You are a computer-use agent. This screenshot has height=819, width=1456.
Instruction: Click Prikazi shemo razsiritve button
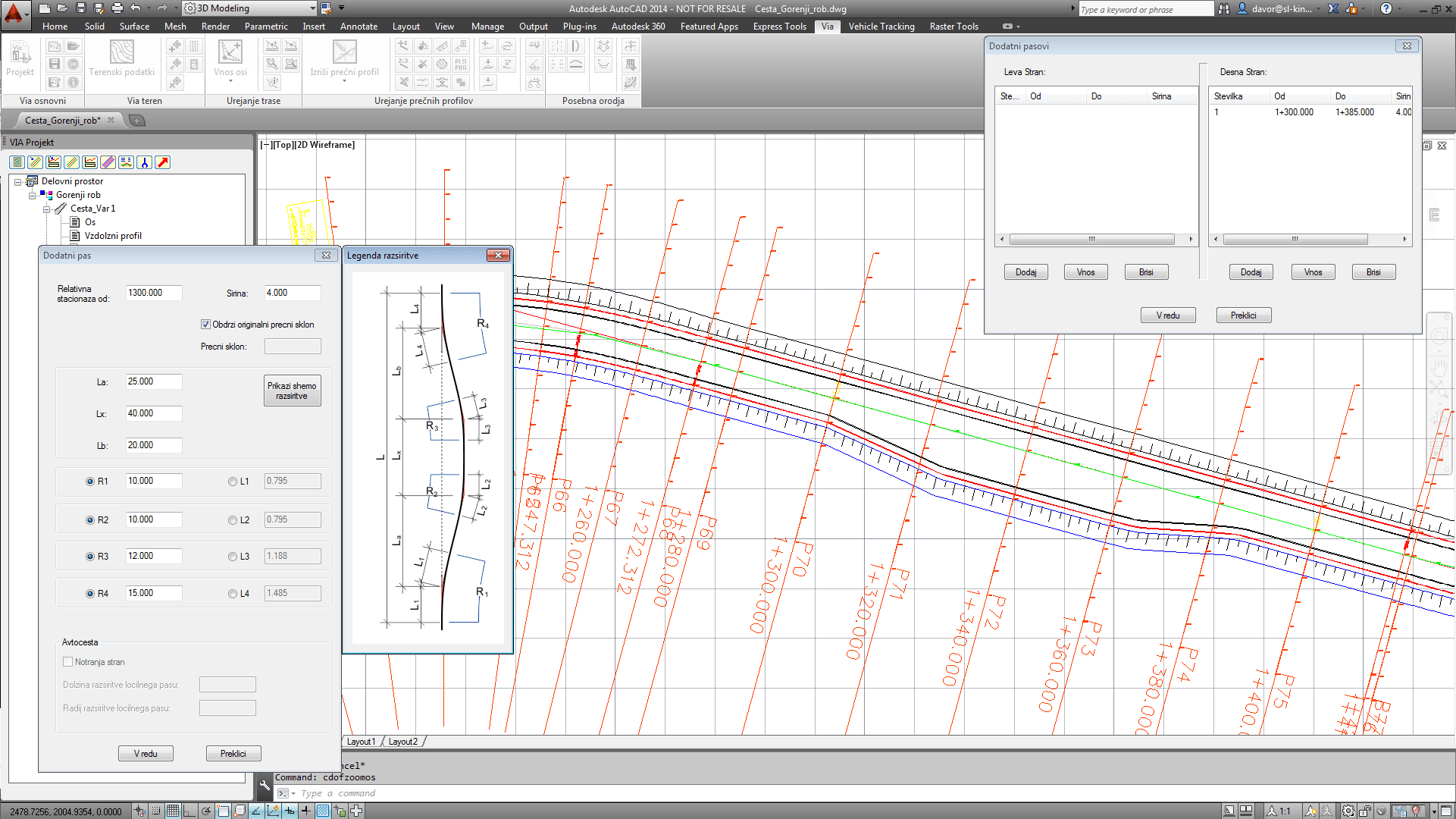coord(292,391)
